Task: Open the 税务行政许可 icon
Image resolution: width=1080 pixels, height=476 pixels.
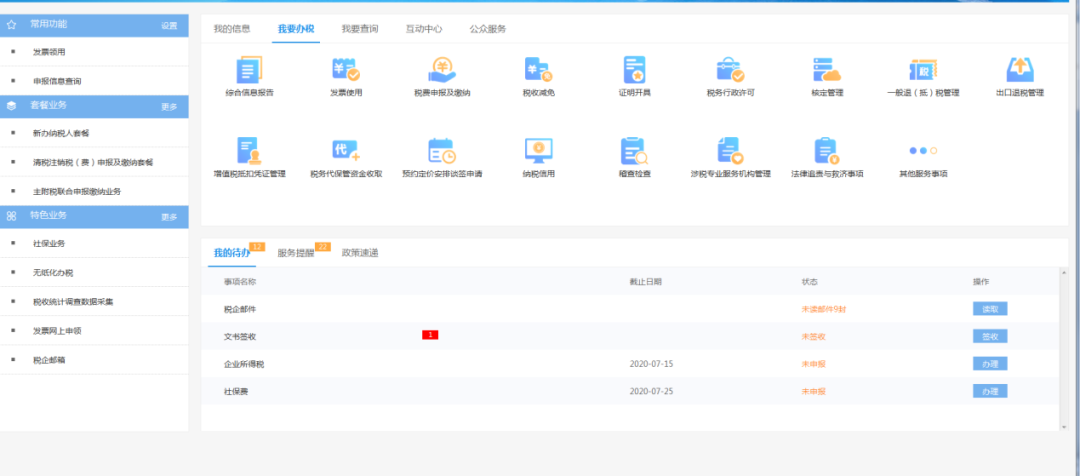Action: tap(730, 70)
